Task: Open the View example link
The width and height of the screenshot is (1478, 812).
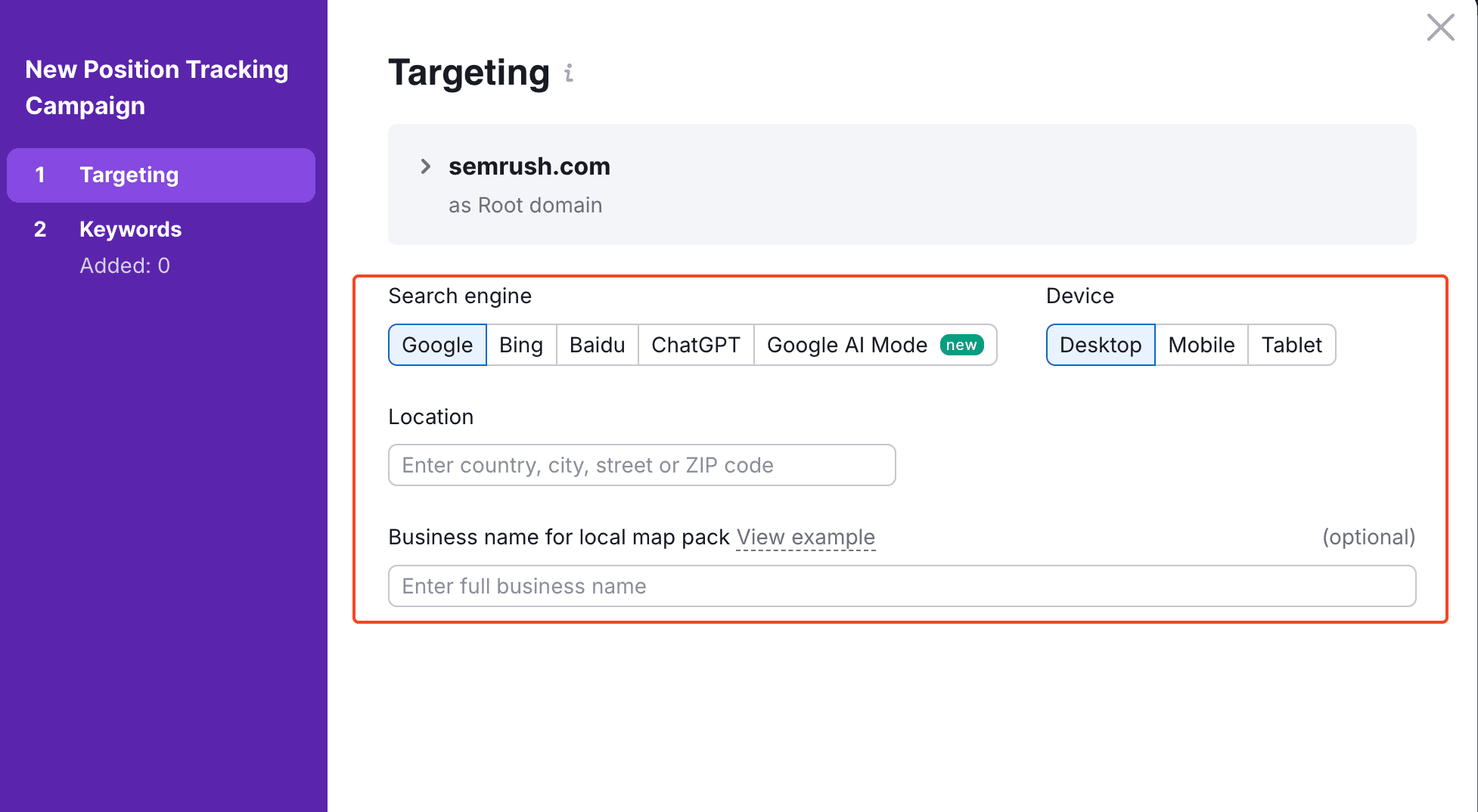Action: pos(806,537)
